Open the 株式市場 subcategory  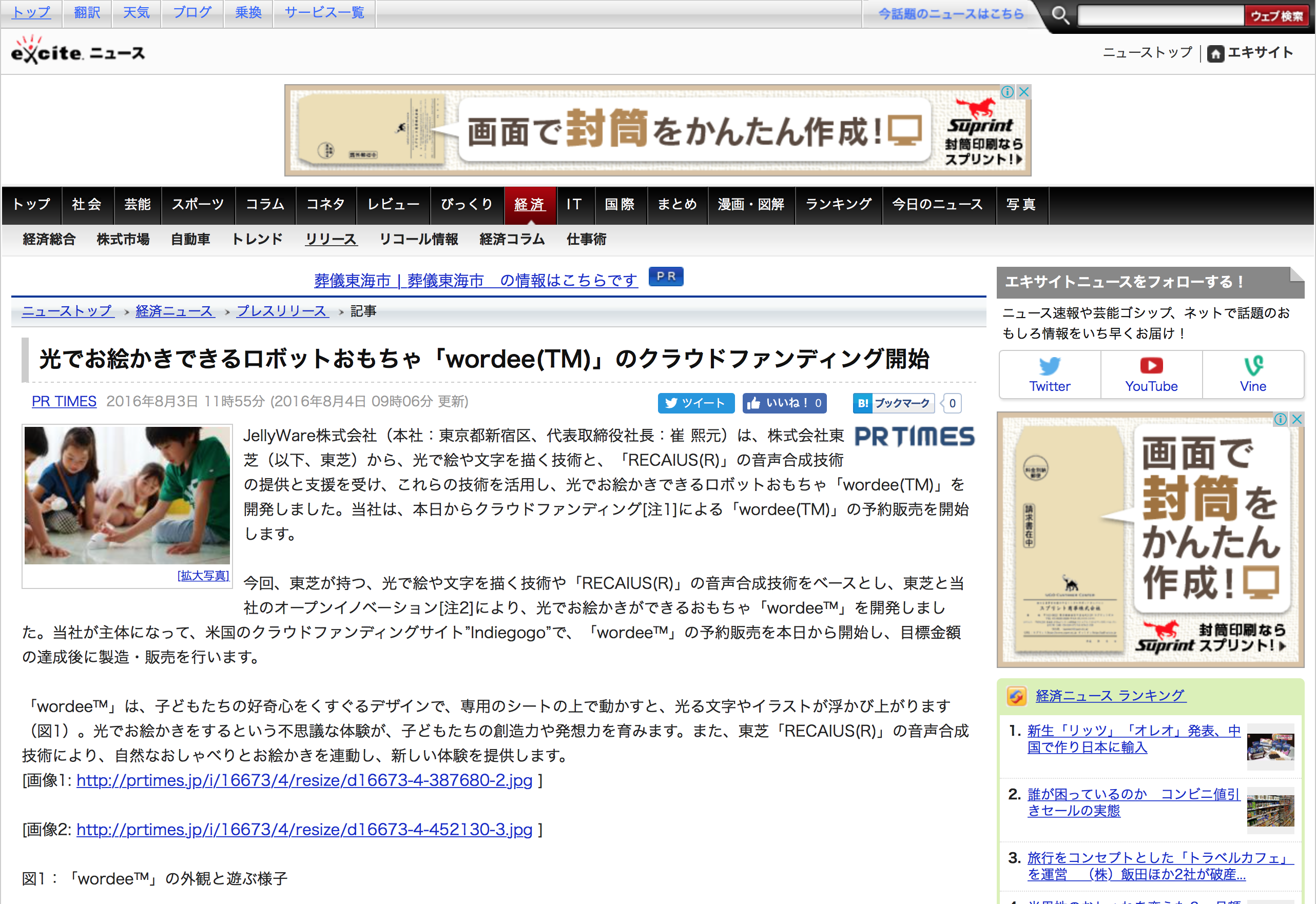[x=123, y=240]
